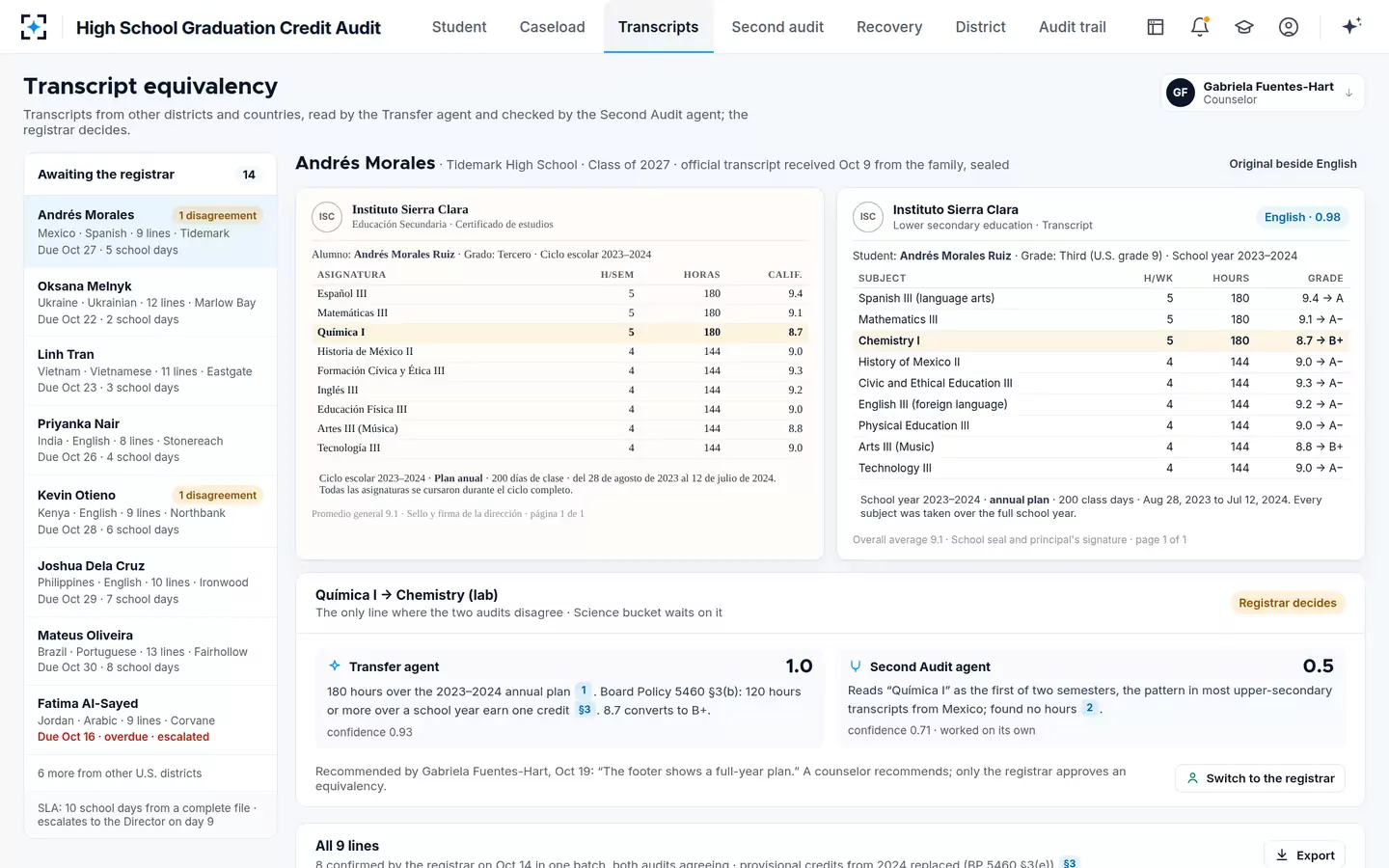Click Kevin Otieno's 1 disagreement badge
1389x868 pixels.
click(217, 495)
